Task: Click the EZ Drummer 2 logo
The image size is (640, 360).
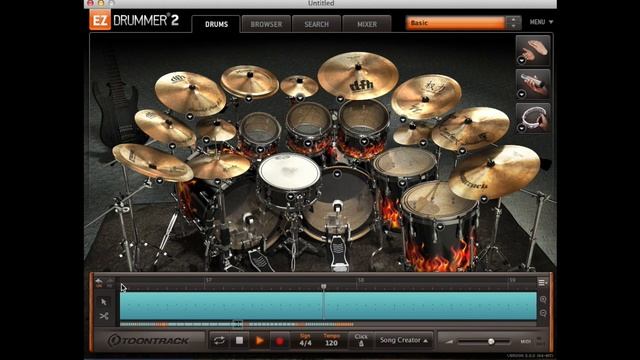Action: tap(134, 20)
